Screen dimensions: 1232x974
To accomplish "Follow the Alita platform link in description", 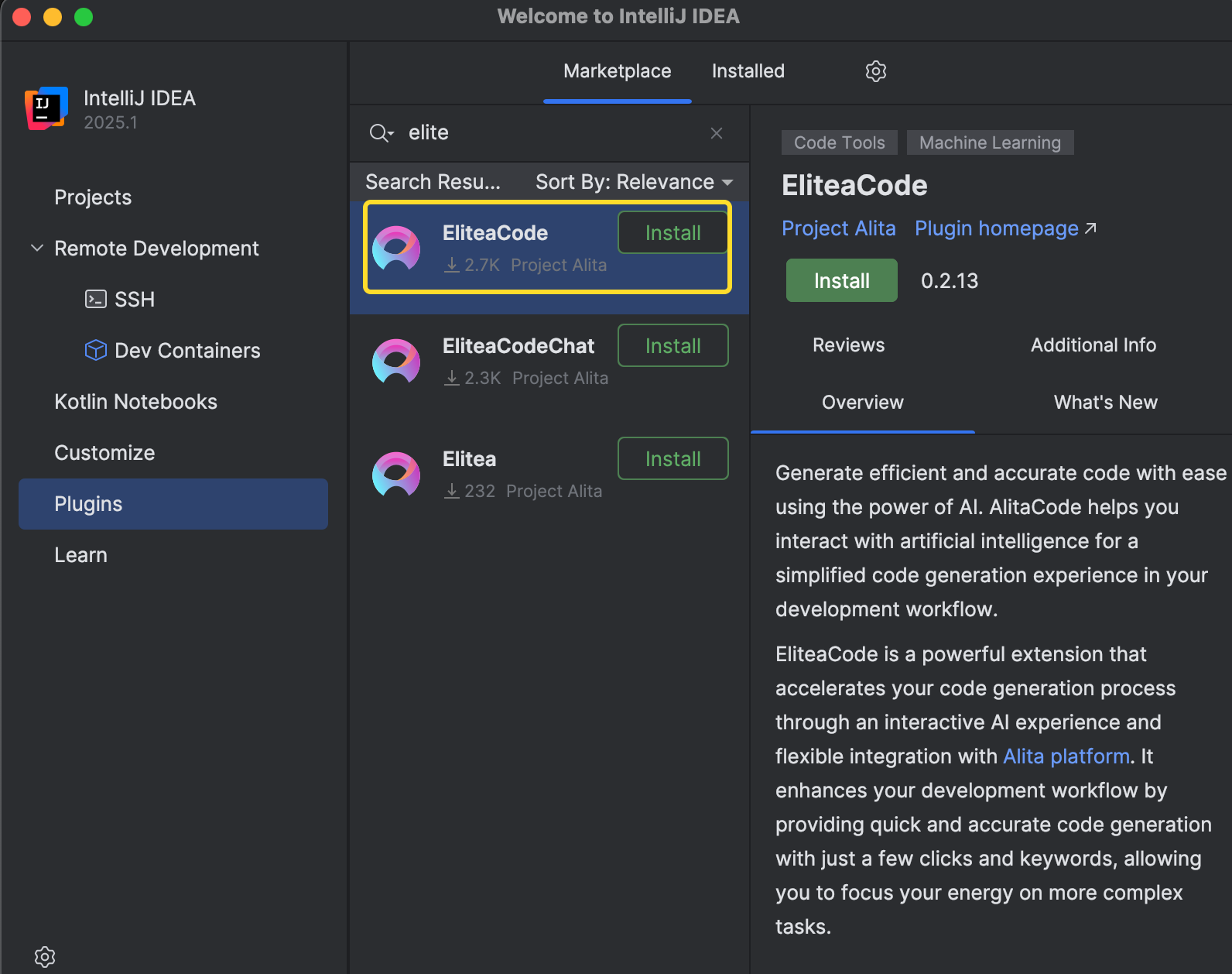I will click(1066, 756).
